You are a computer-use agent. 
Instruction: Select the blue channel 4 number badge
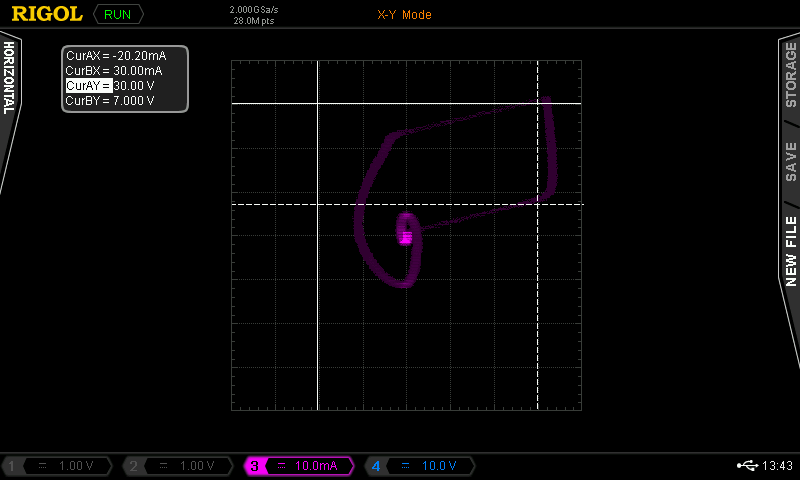375,466
